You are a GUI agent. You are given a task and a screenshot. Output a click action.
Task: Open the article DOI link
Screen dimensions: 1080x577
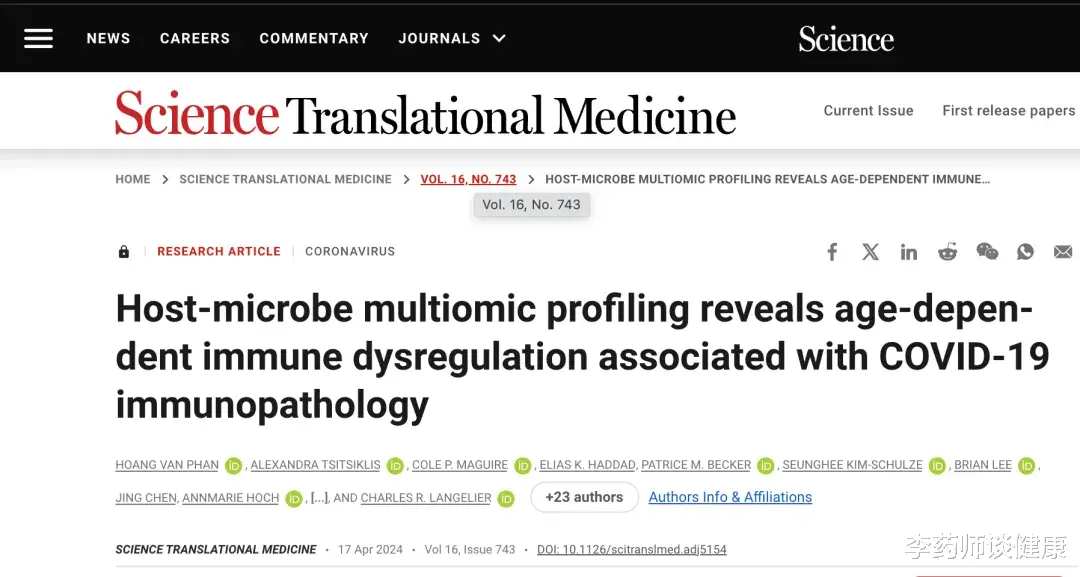[632, 549]
